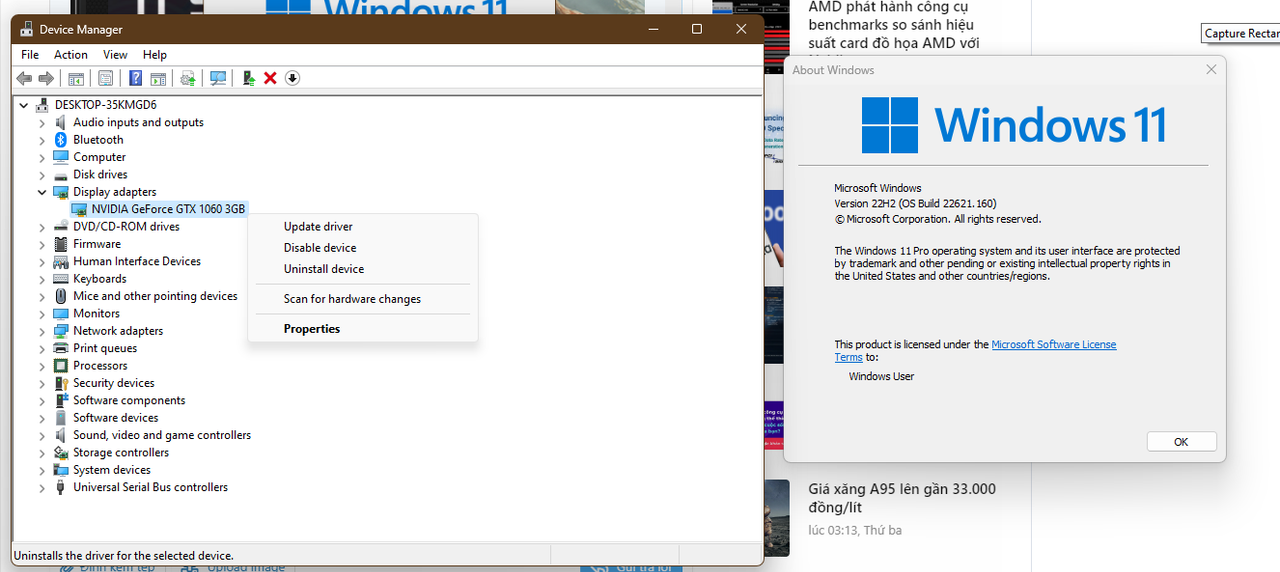This screenshot has height=572, width=1280.
Task: Click status bar text 'Uninstalls the driver'
Action: [x=123, y=556]
